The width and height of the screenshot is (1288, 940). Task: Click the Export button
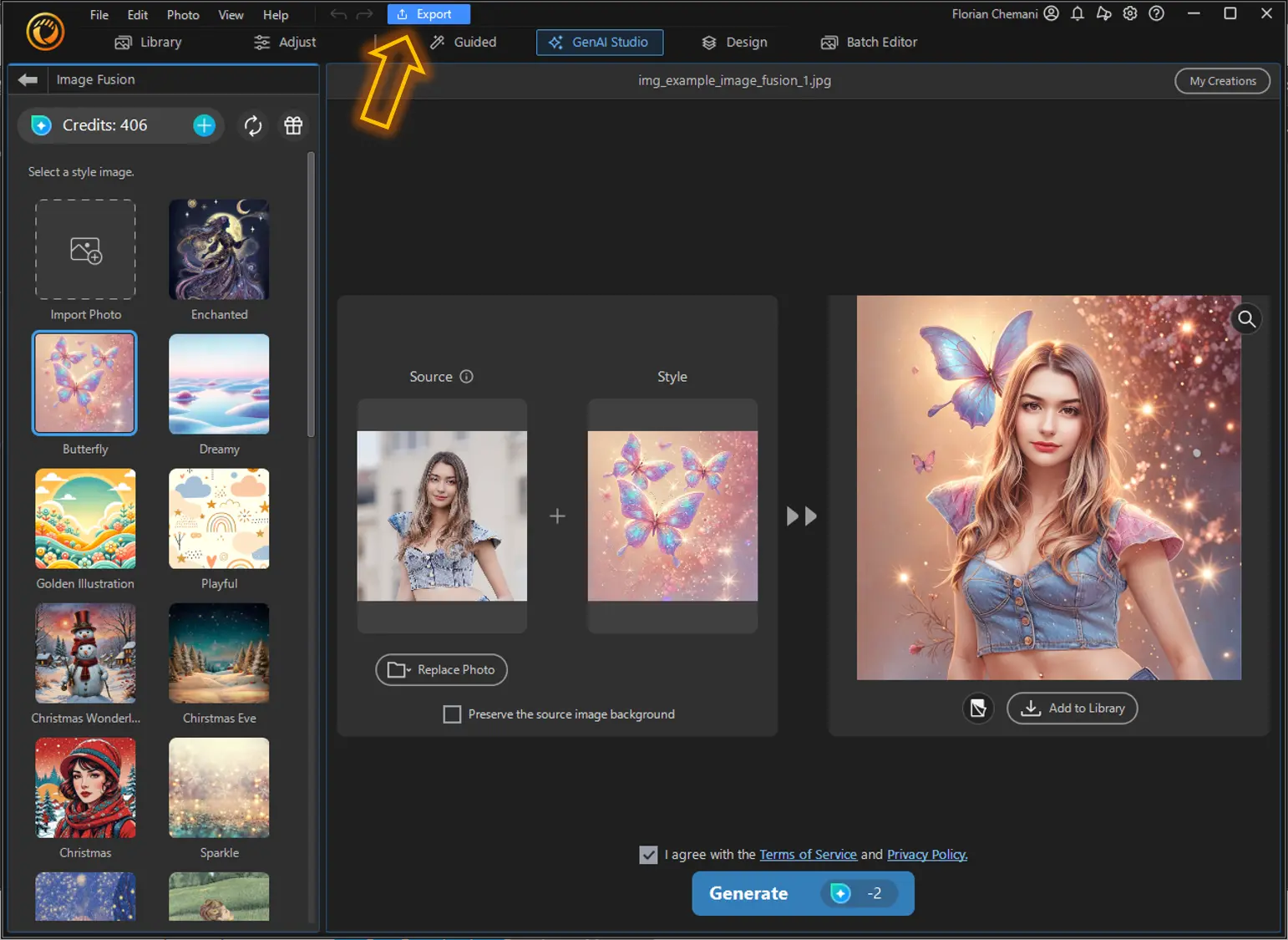coord(428,13)
